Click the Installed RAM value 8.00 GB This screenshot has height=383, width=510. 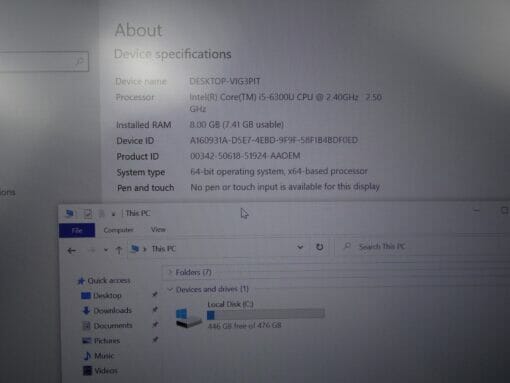[x=237, y=125]
